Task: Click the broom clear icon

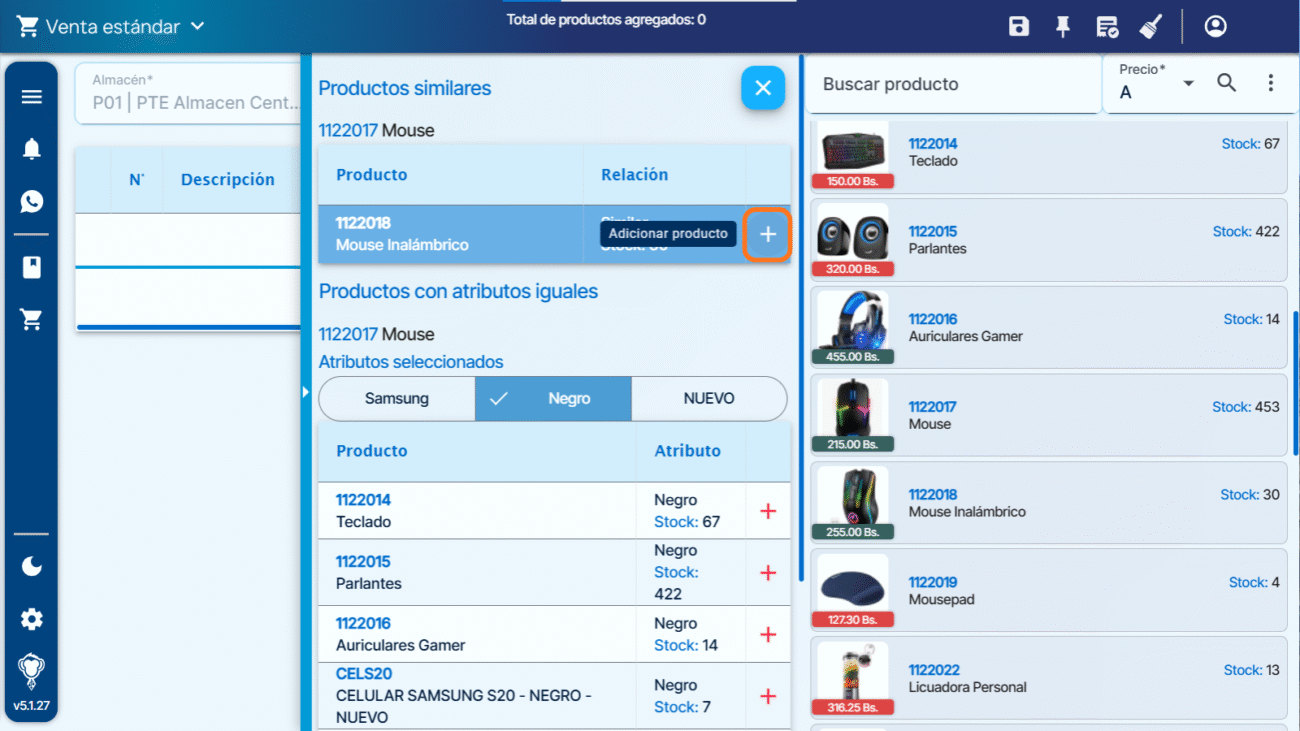Action: click(1151, 27)
